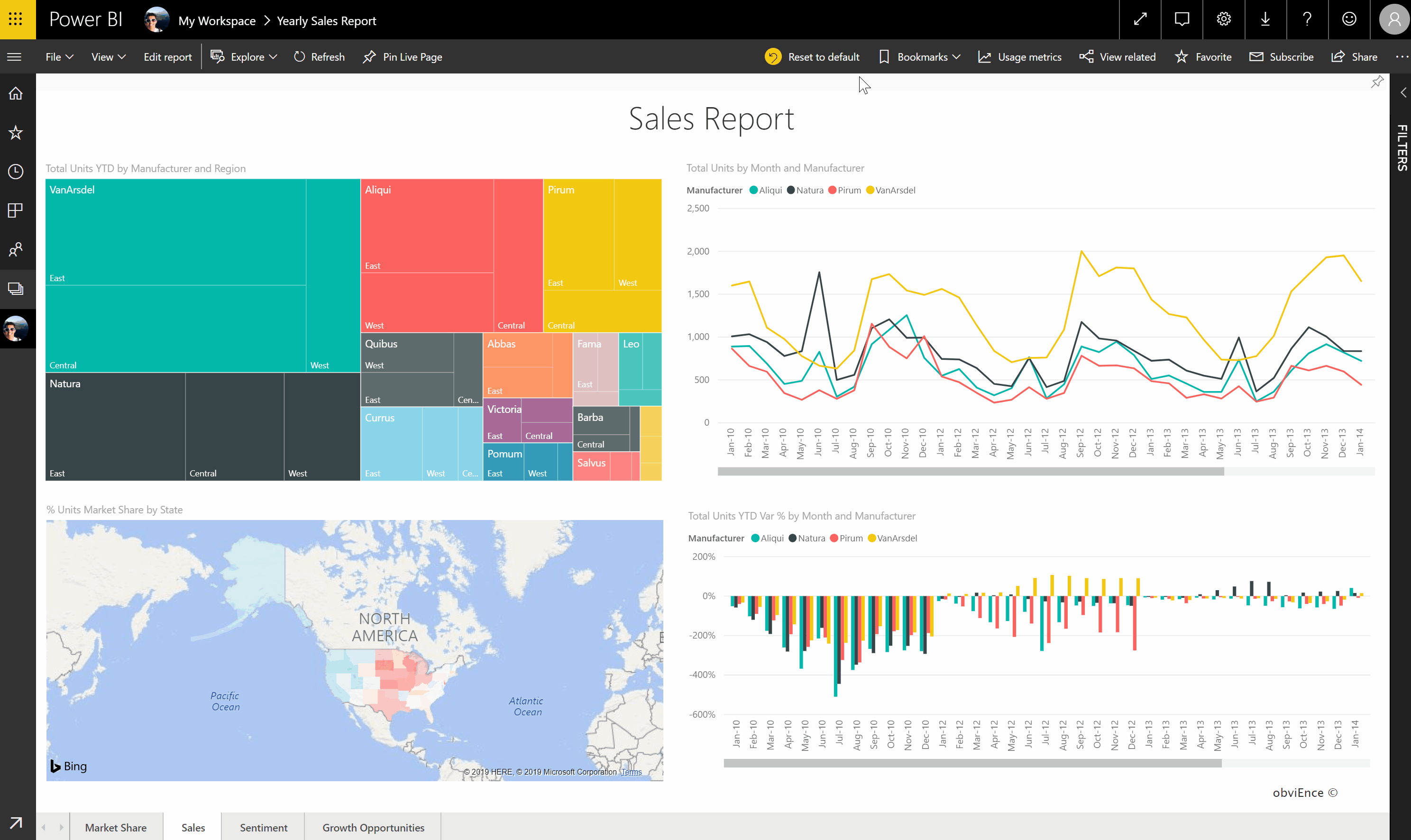
Task: Open Shared with me sidebar icon
Action: coord(16,250)
